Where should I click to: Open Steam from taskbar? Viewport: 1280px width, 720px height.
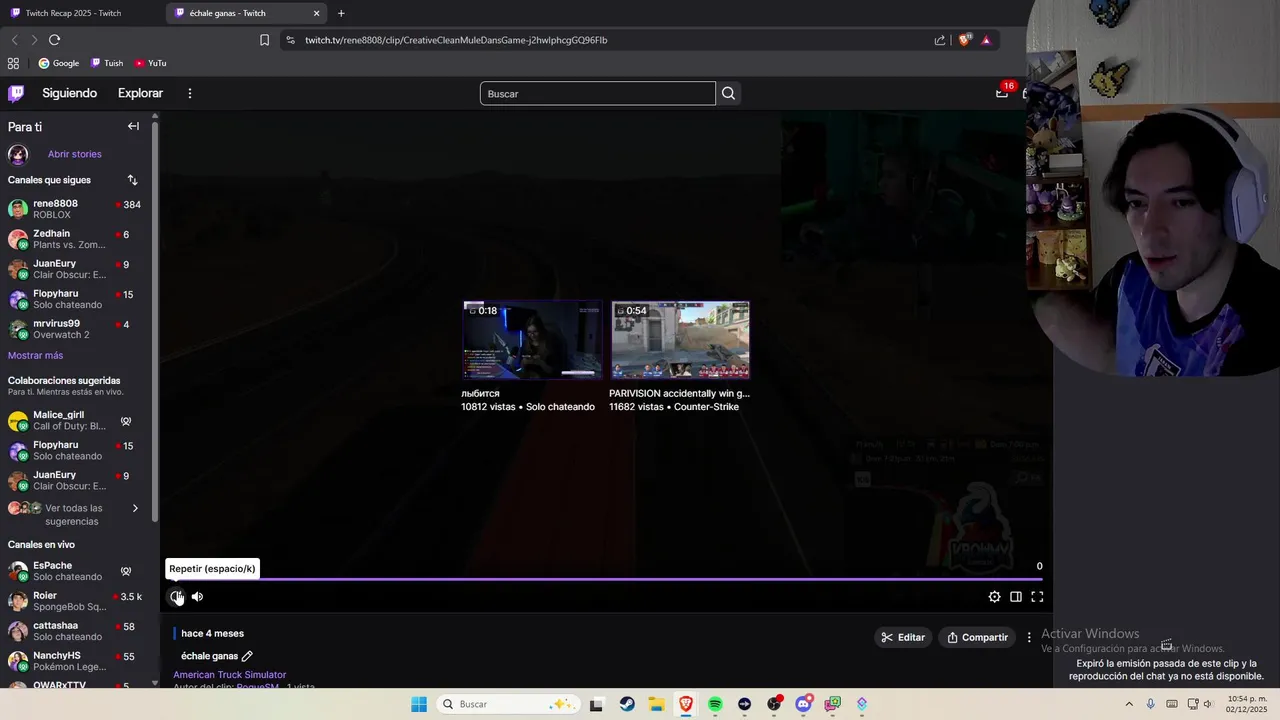tap(627, 704)
